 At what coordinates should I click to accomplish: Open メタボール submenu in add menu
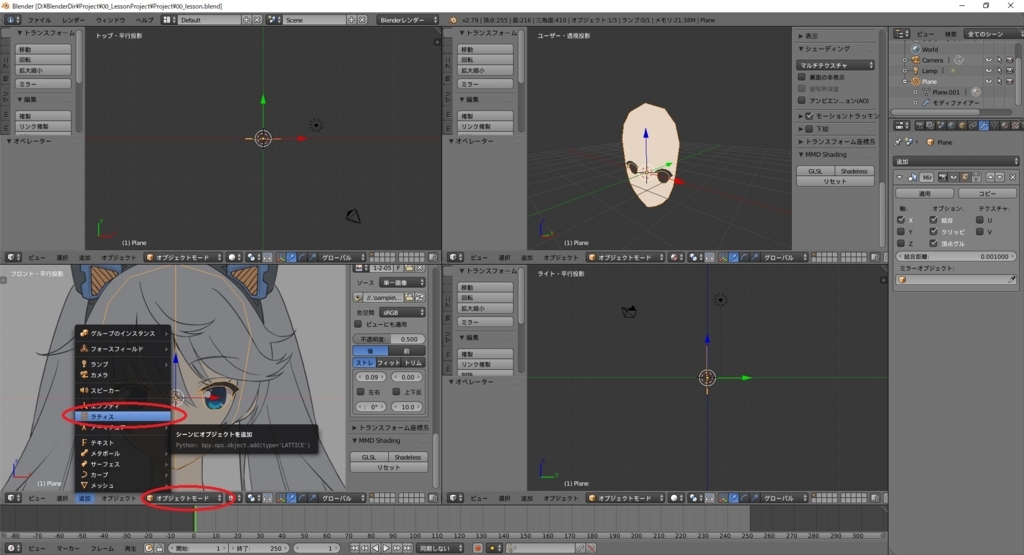tap(123, 453)
